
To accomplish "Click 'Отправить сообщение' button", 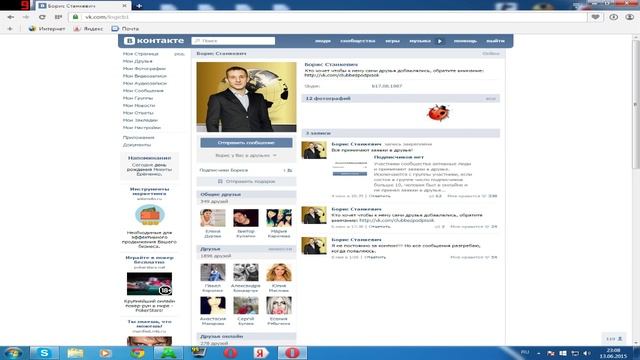I will coord(246,143).
